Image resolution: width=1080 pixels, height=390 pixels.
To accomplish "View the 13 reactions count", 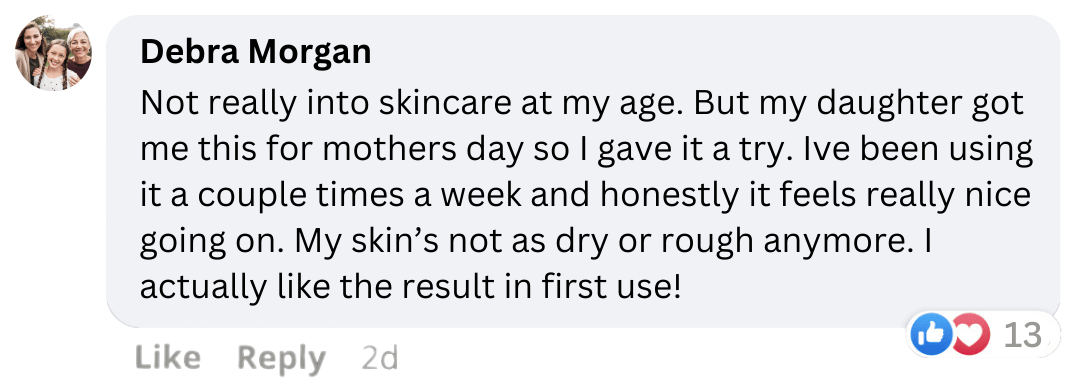I will click(1022, 335).
